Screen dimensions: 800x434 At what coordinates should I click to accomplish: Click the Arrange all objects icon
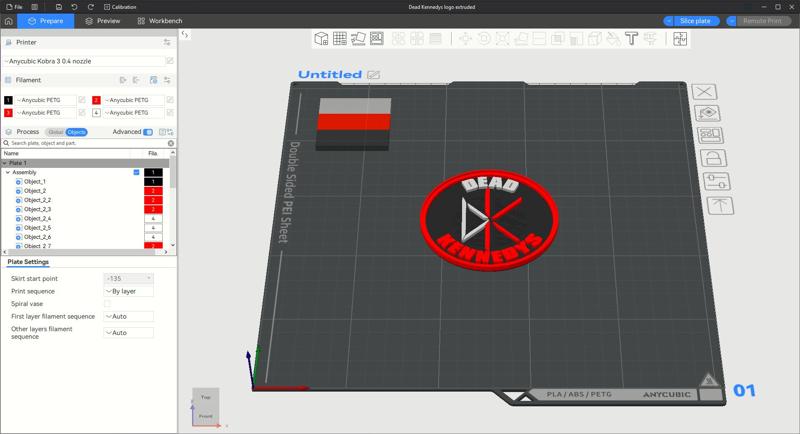click(377, 39)
